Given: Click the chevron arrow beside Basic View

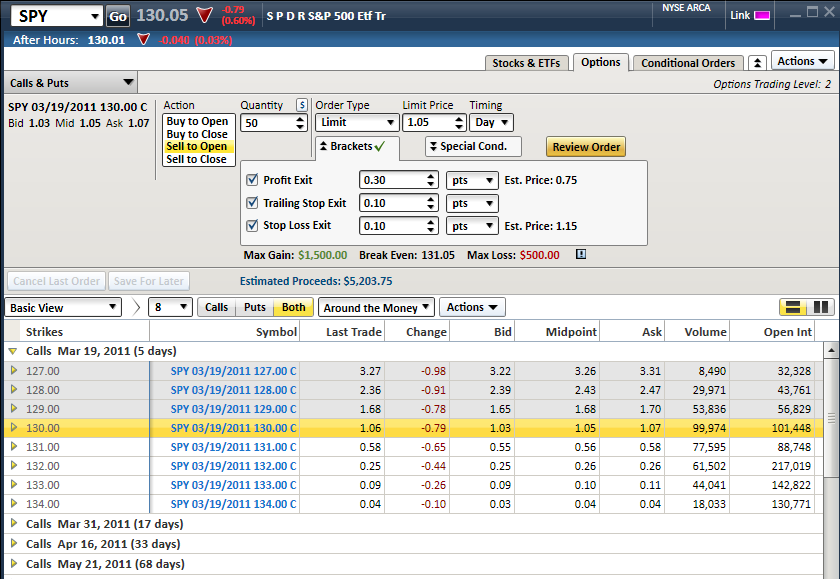Looking at the screenshot, I should pos(136,307).
